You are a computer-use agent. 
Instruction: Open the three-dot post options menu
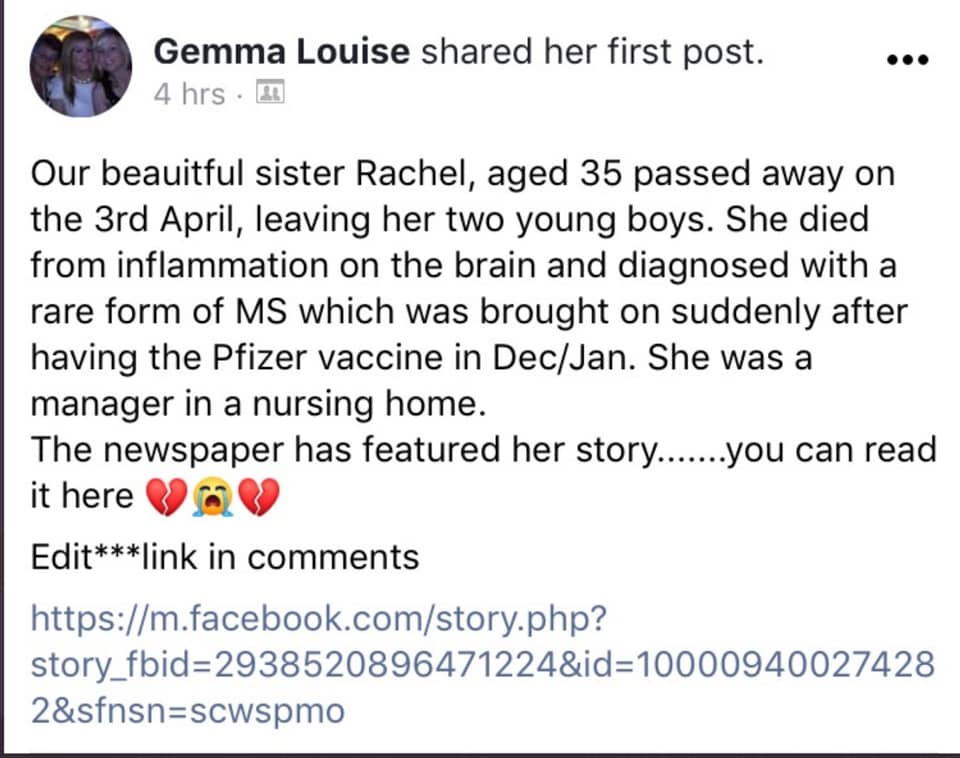[x=908, y=59]
